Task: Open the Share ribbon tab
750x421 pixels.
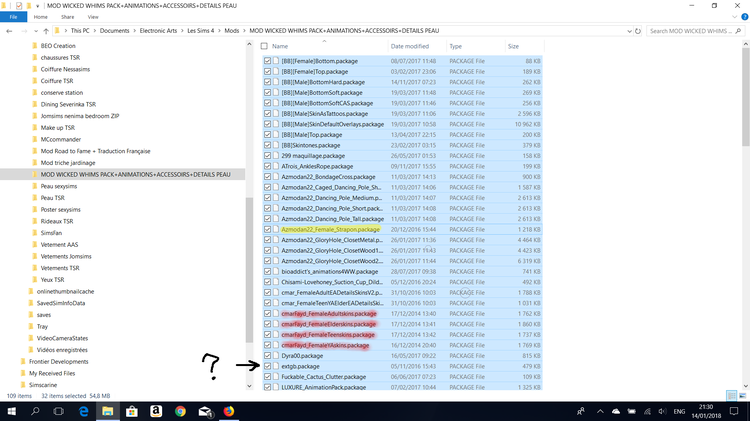Action: click(x=67, y=17)
